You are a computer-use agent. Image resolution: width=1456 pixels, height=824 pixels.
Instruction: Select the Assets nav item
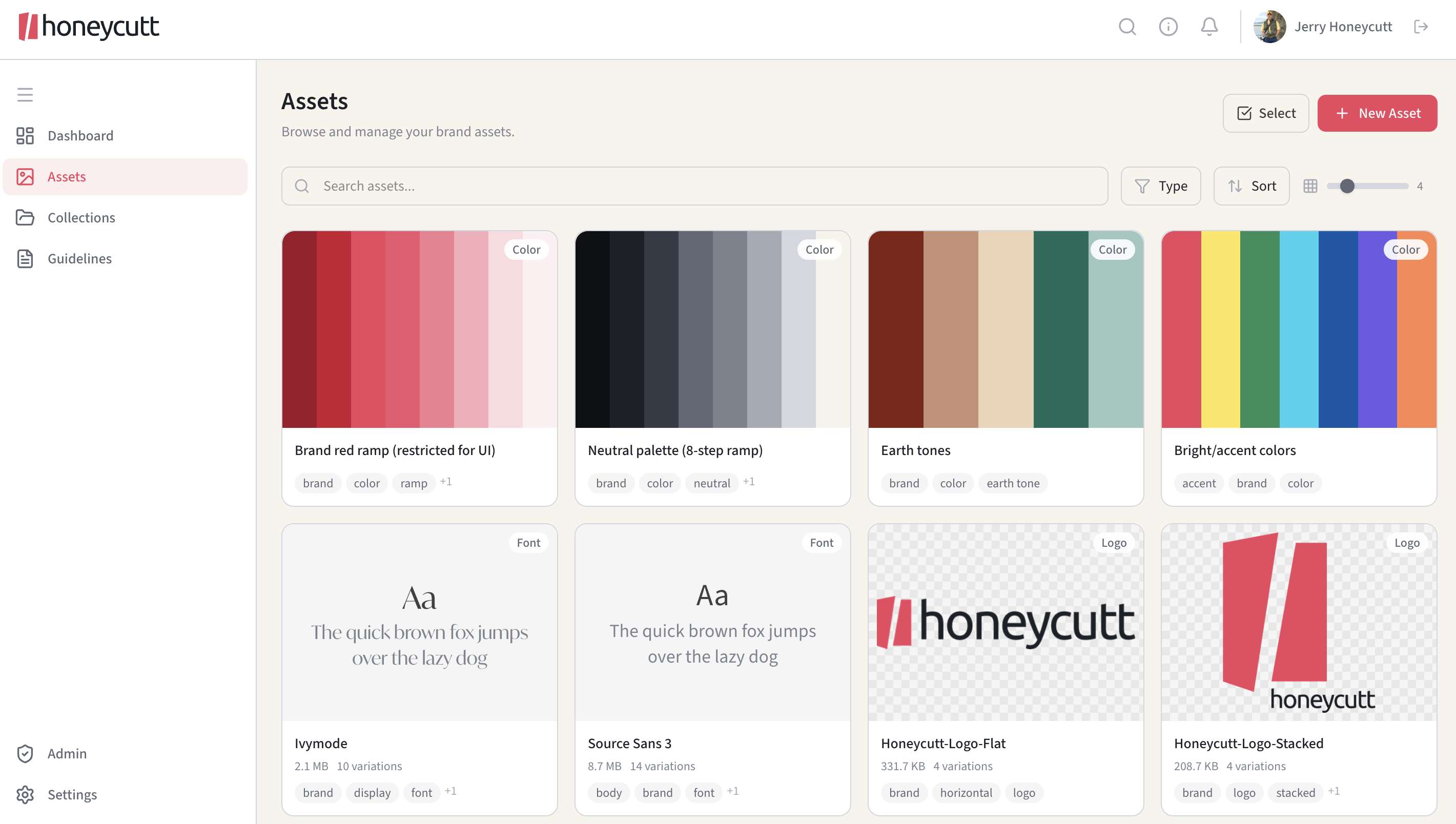(x=125, y=177)
